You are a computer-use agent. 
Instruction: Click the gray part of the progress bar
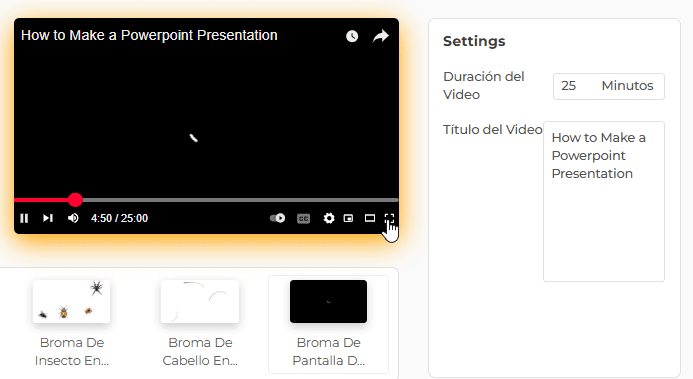[240, 200]
